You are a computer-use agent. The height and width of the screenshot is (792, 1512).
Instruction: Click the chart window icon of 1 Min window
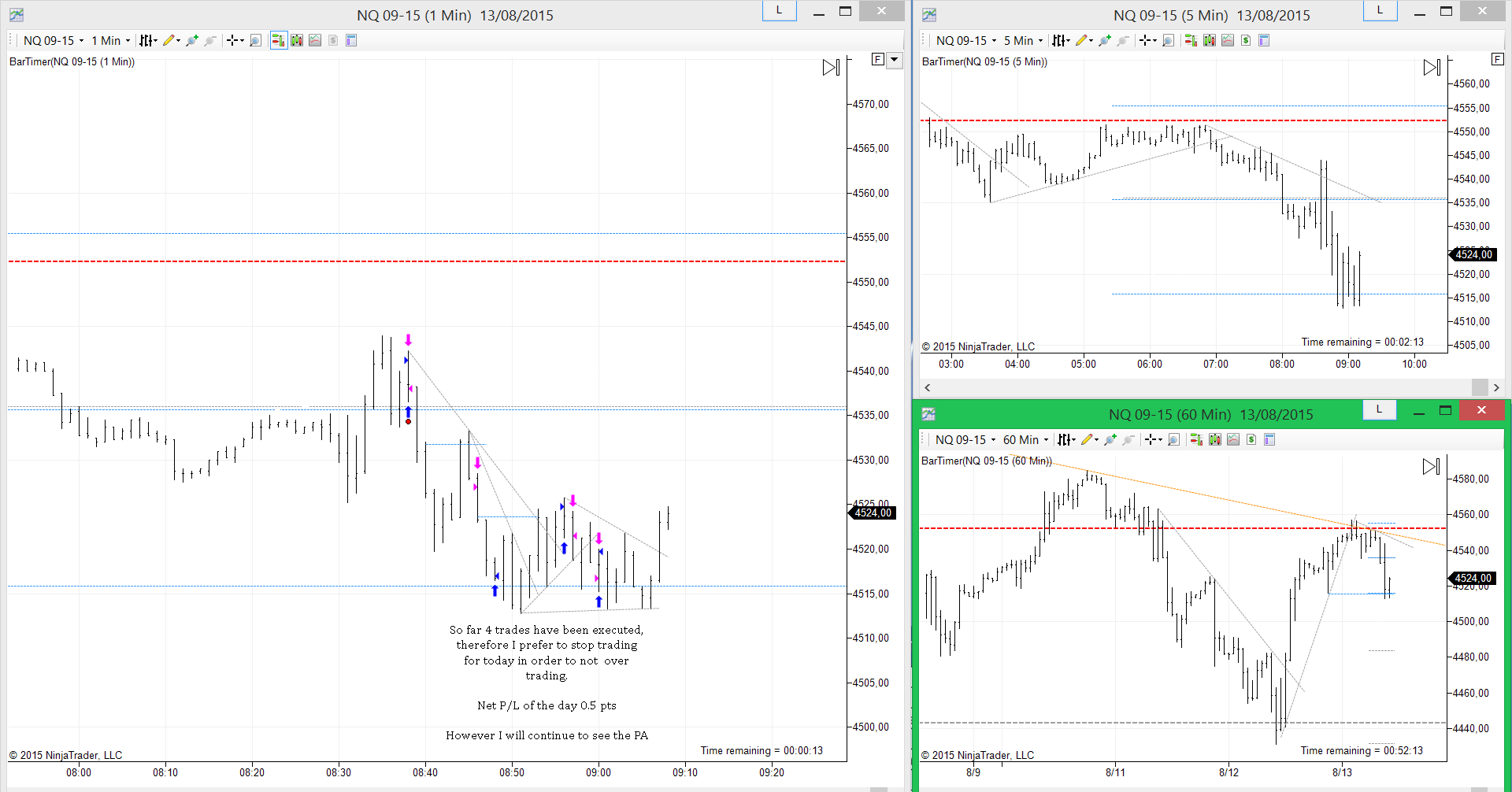(17, 14)
